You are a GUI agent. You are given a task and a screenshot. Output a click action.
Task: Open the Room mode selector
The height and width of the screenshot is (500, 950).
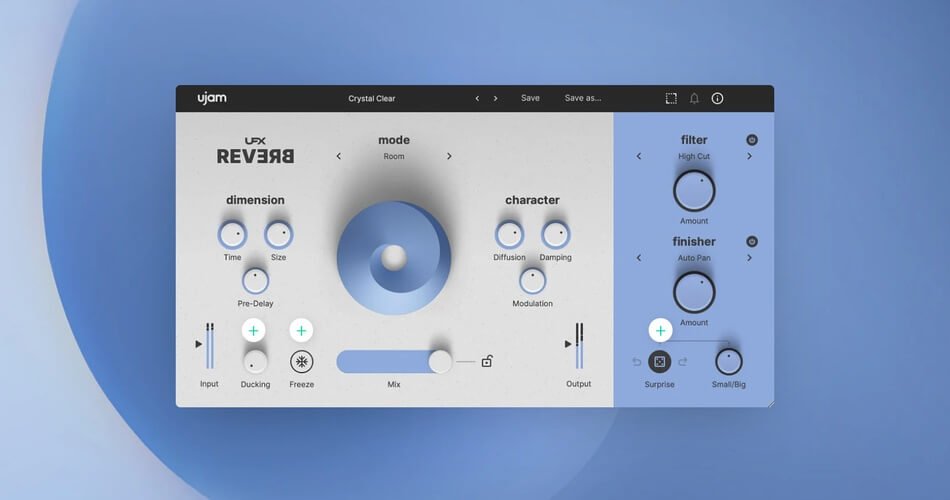click(x=394, y=156)
